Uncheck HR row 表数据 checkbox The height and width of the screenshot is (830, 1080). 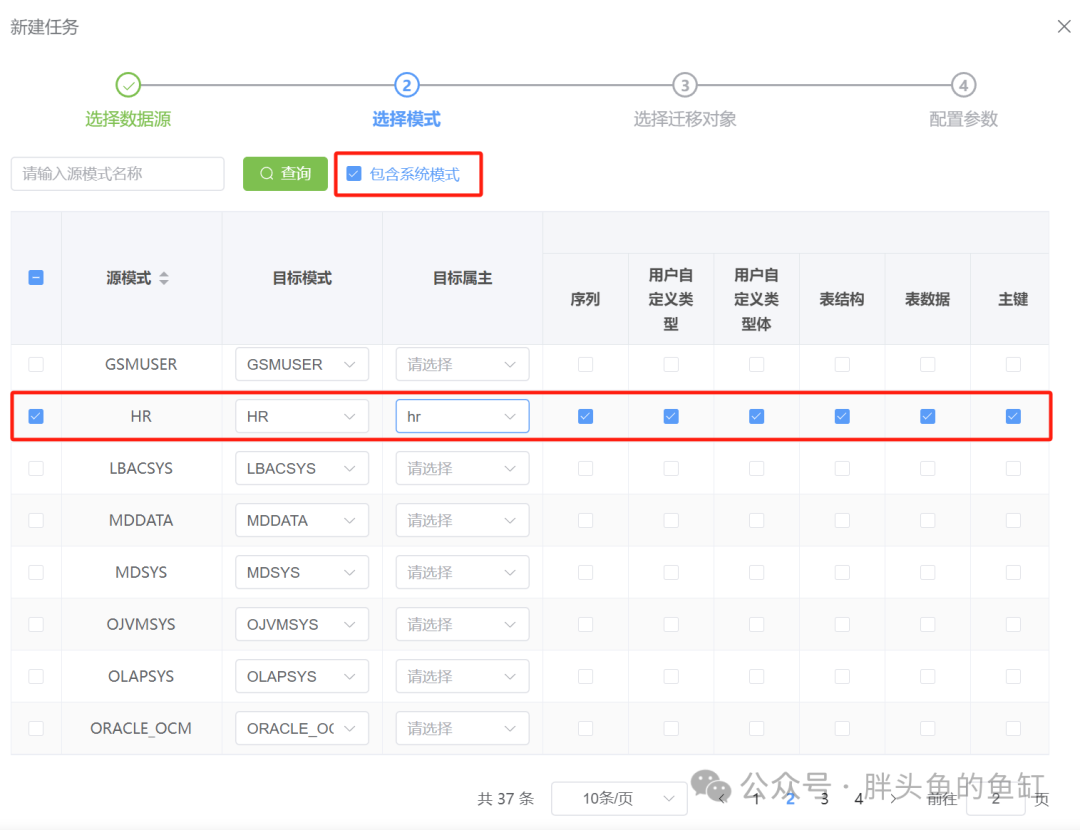coord(927,416)
